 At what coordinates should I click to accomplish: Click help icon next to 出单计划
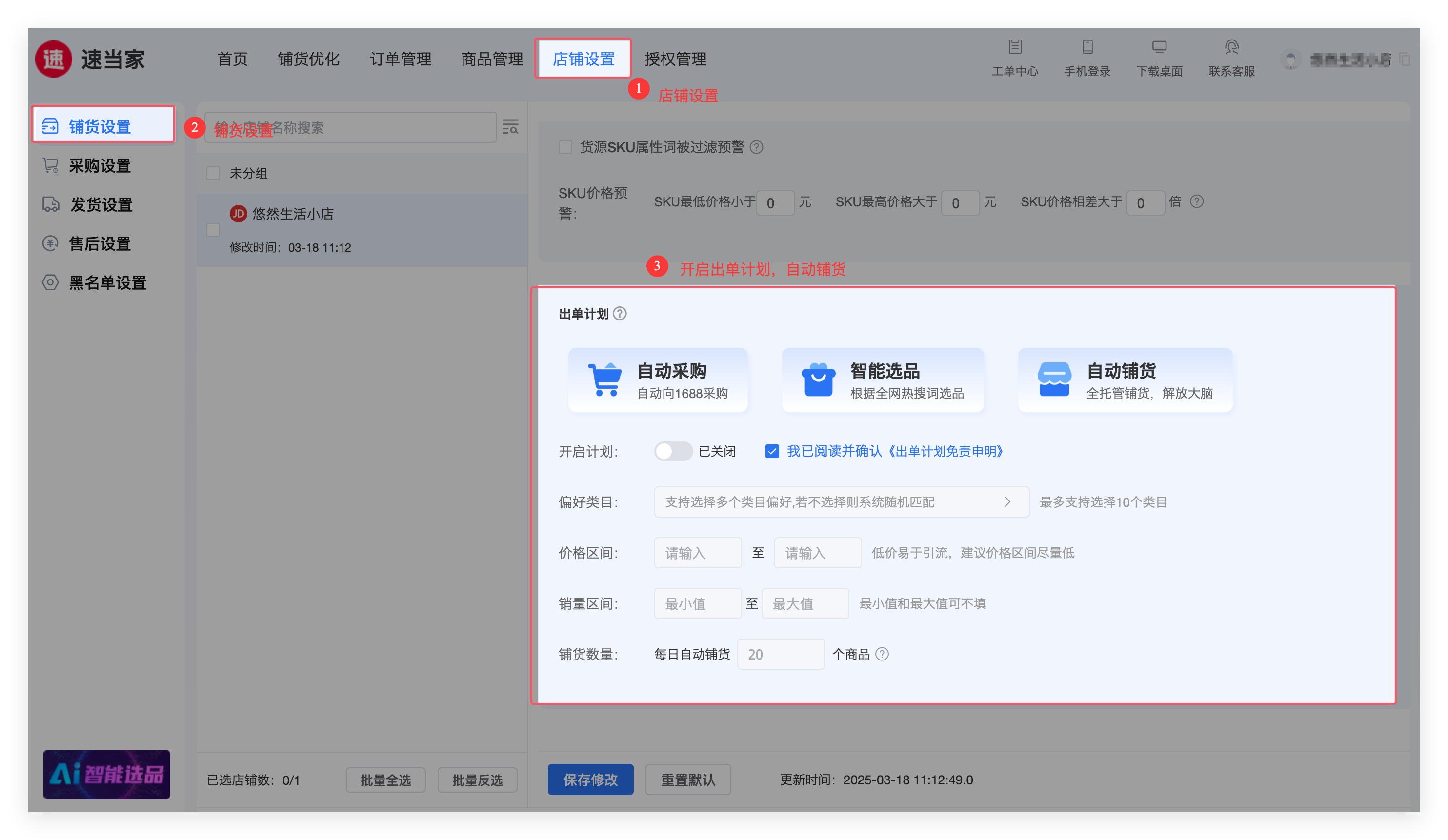[x=620, y=314]
